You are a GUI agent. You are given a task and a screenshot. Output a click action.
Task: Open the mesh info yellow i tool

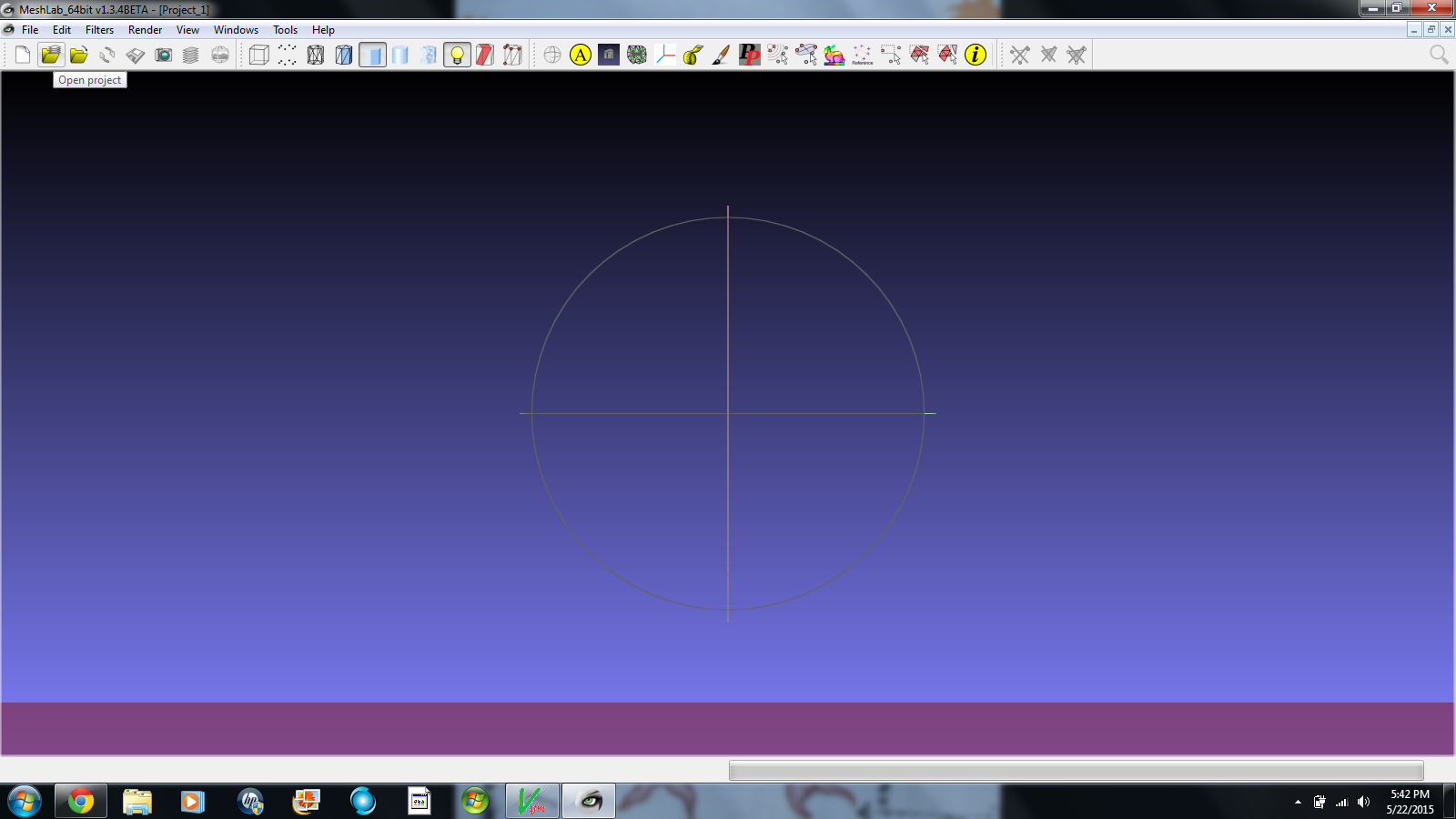tap(976, 55)
